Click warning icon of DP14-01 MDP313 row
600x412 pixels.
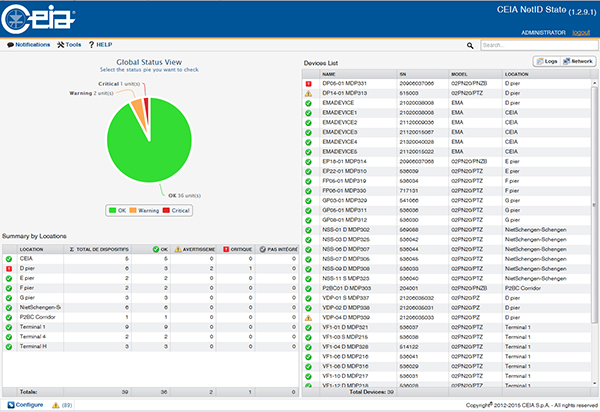pyautogui.click(x=308, y=93)
